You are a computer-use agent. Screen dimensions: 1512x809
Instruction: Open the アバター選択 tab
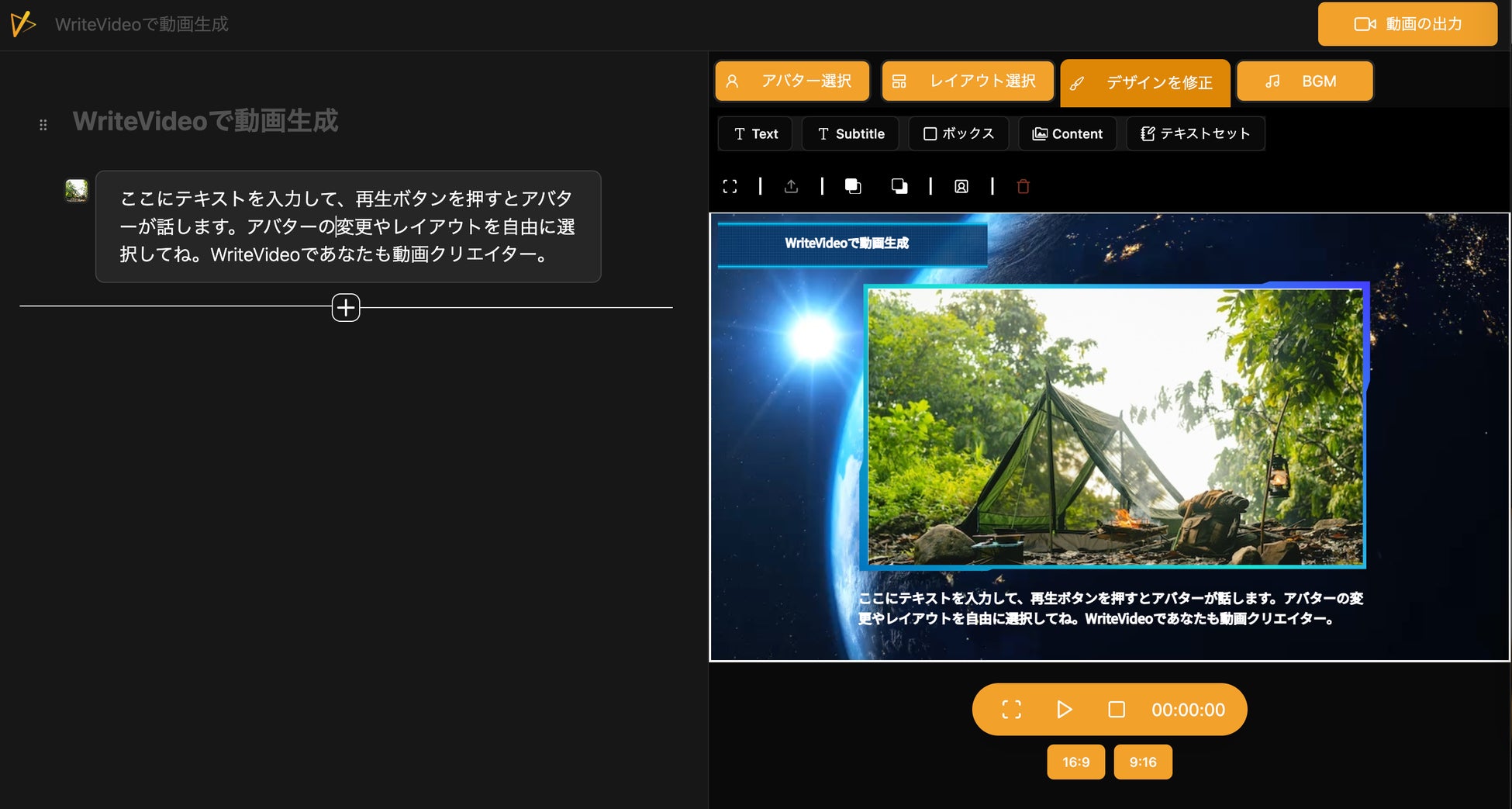click(x=792, y=81)
